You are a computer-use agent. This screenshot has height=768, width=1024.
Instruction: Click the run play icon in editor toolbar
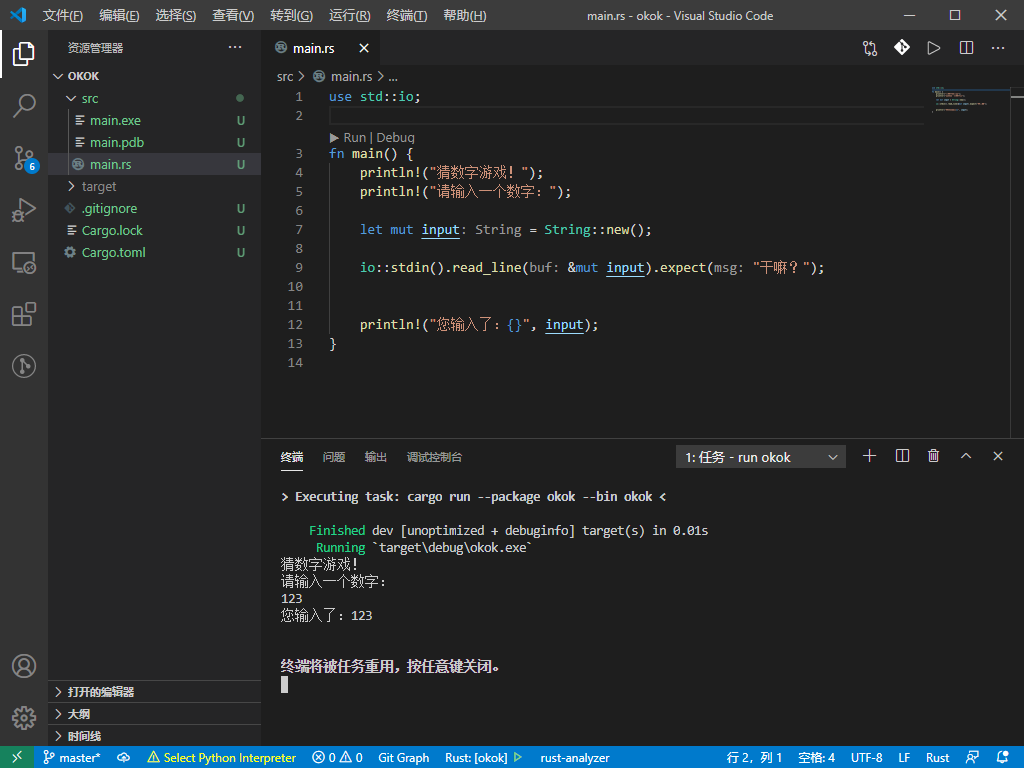934,48
